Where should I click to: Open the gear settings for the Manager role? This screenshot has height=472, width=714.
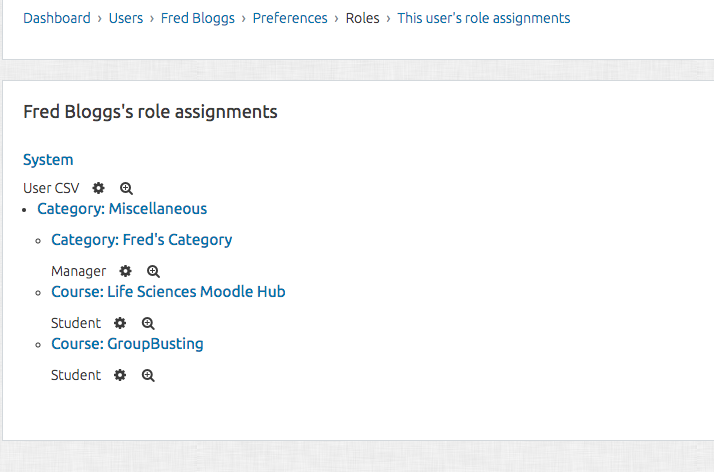125,271
